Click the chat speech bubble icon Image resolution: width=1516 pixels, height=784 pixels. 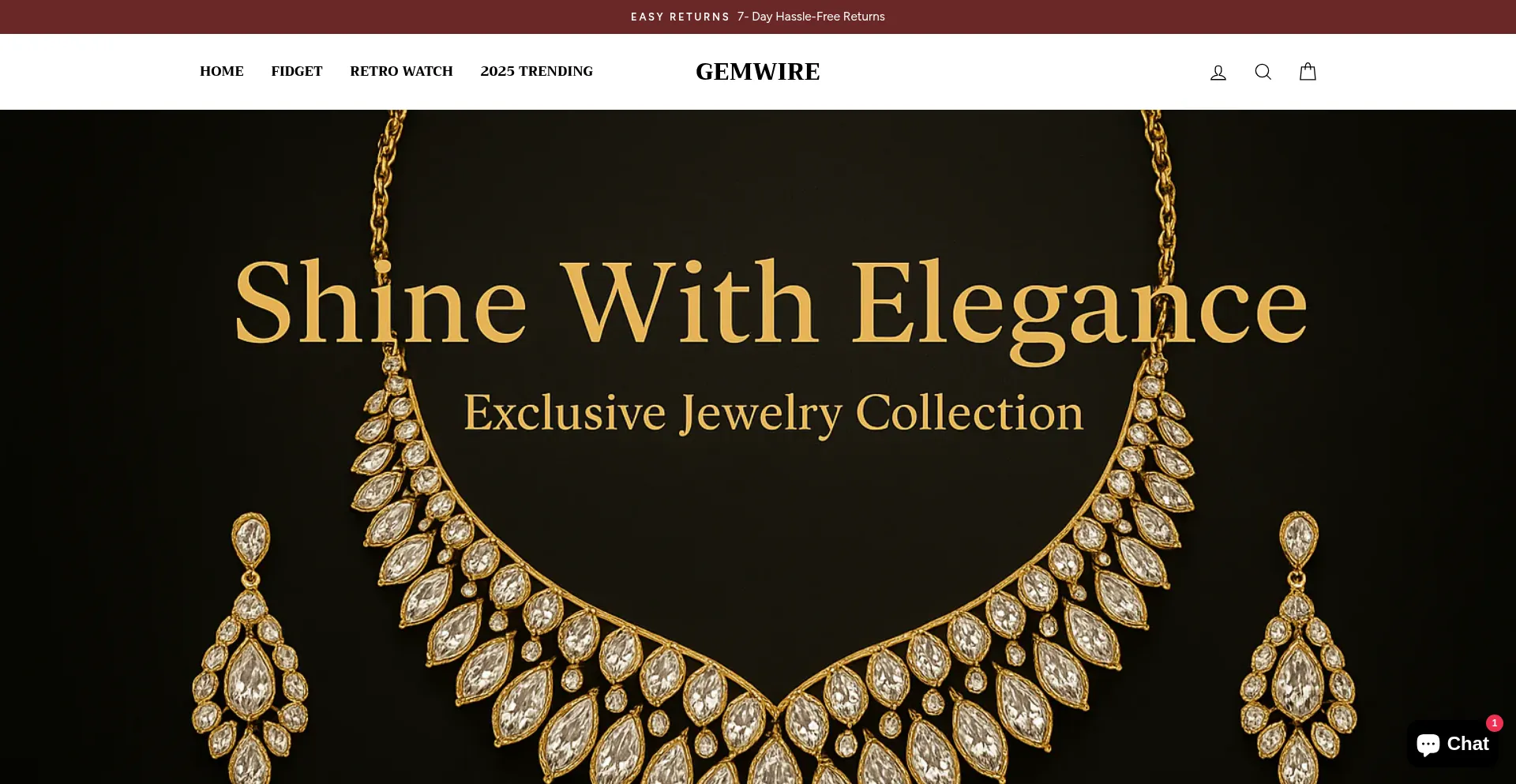(1428, 745)
